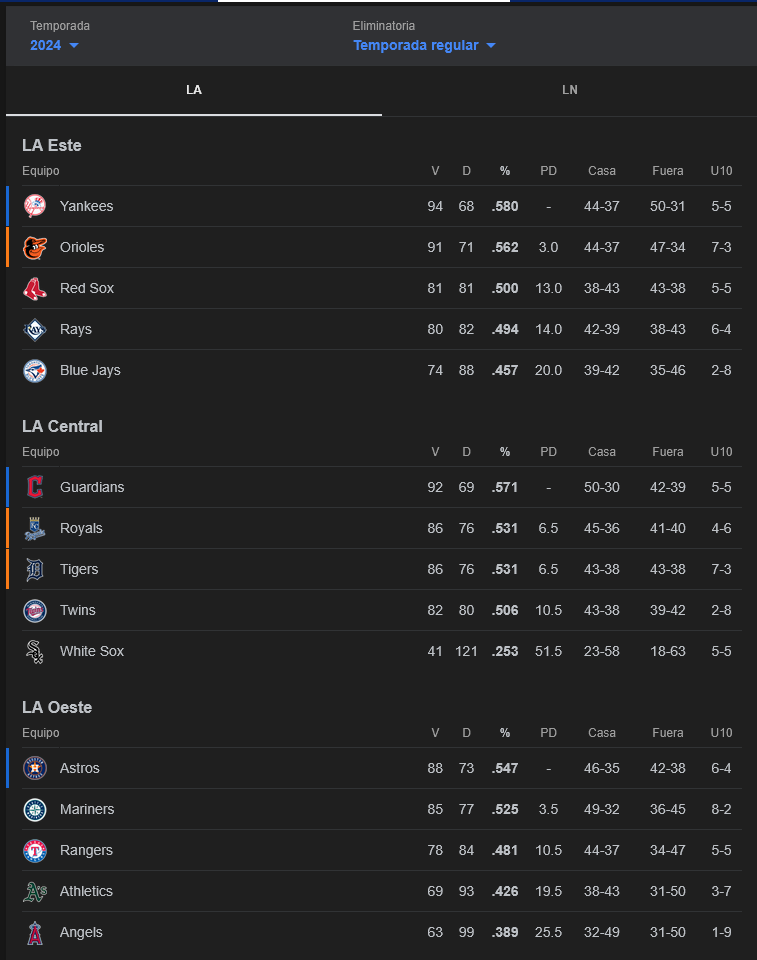Click the Orioles bird logo

click(x=35, y=247)
